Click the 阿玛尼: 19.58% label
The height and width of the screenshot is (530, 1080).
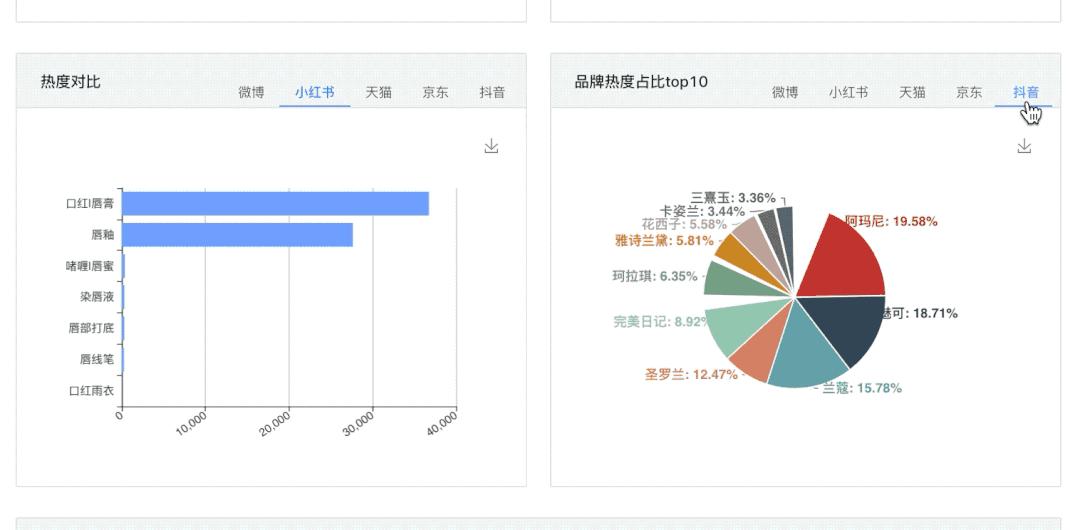[x=891, y=221]
